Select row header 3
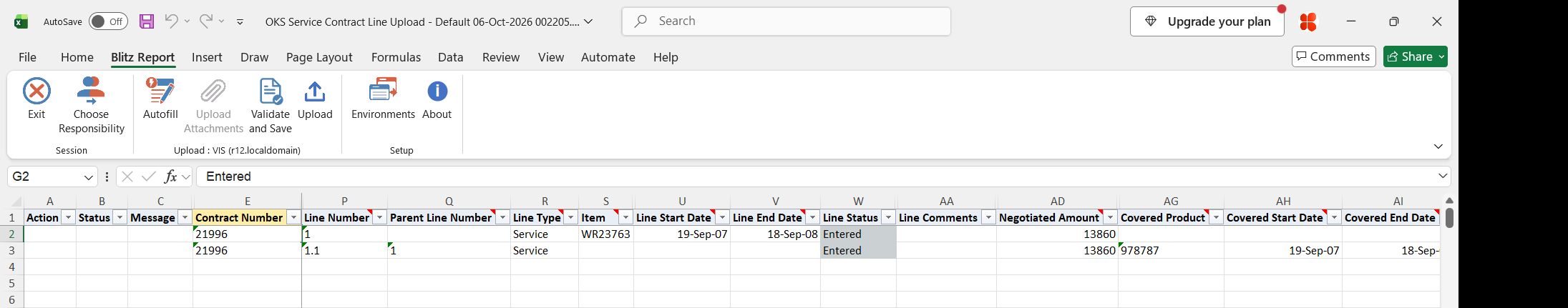 (x=11, y=250)
